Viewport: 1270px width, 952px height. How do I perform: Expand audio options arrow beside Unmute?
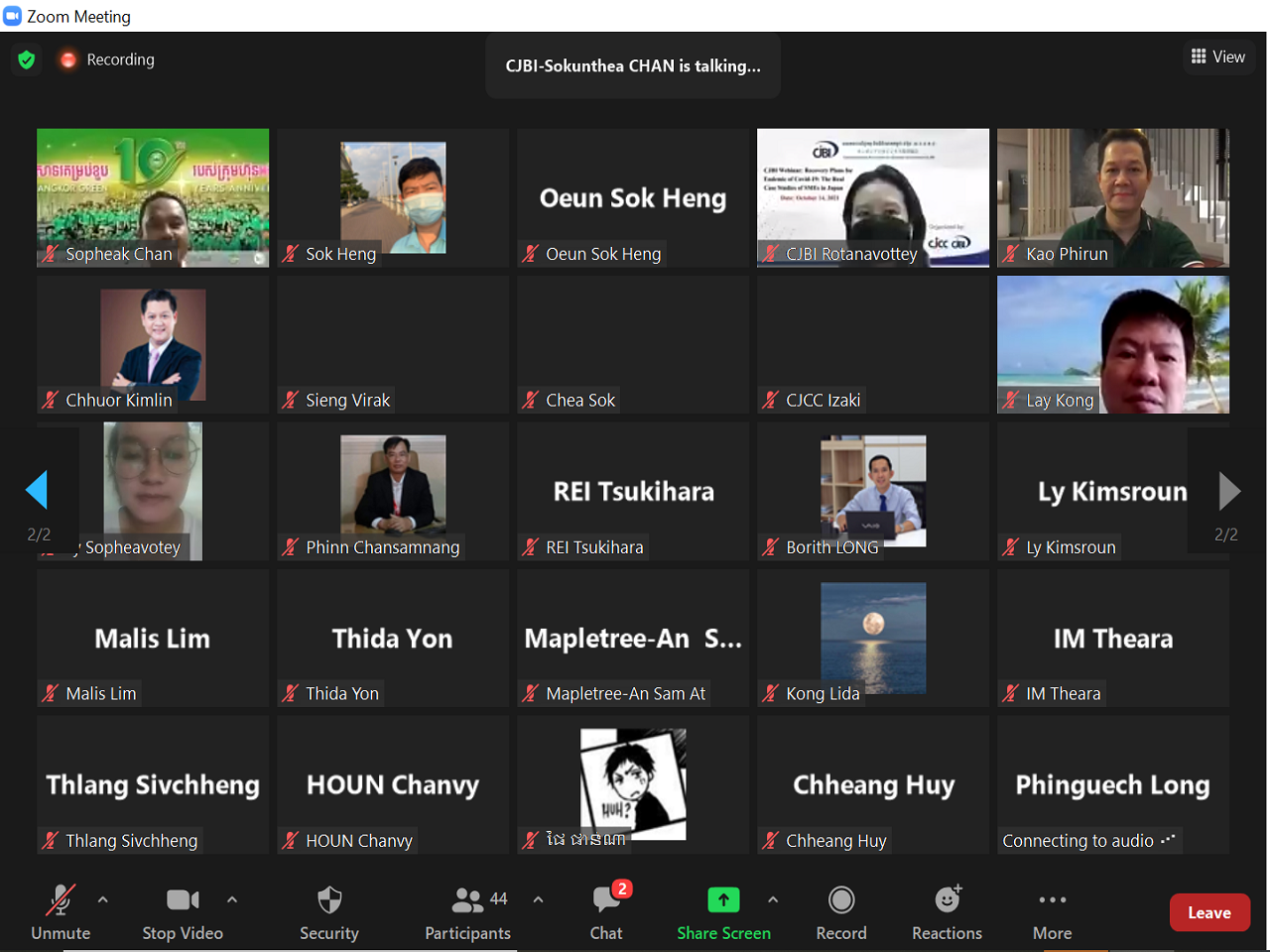pyautogui.click(x=103, y=899)
